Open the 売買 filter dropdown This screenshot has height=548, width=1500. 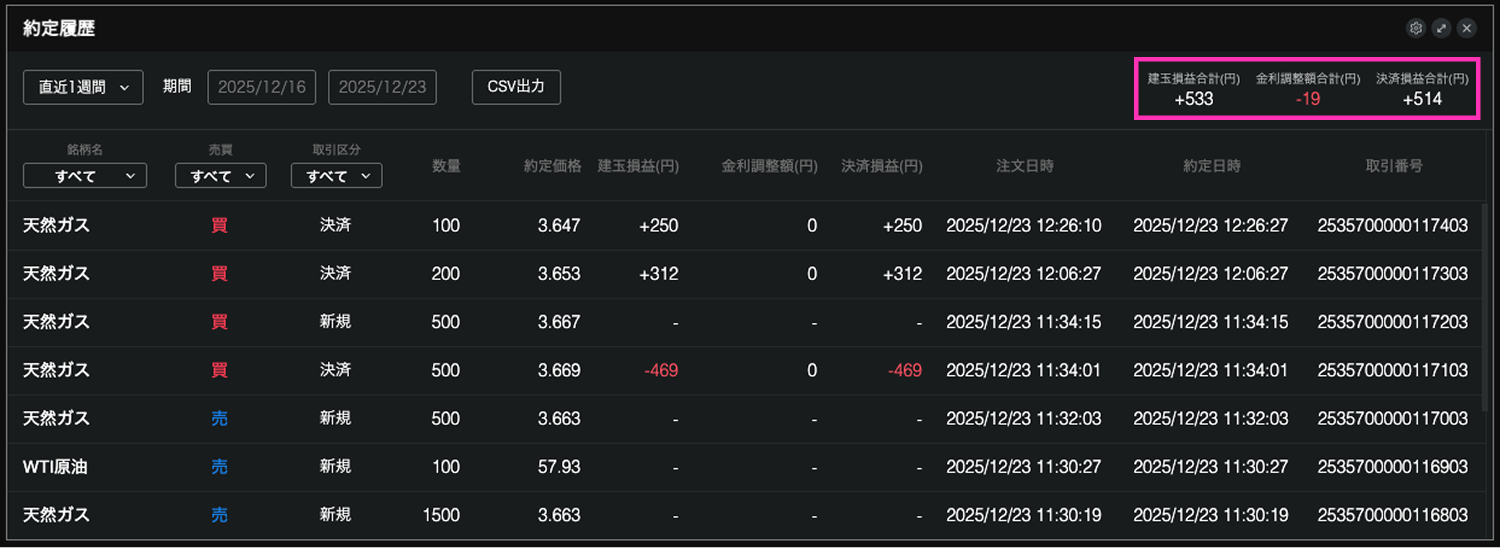(220, 176)
